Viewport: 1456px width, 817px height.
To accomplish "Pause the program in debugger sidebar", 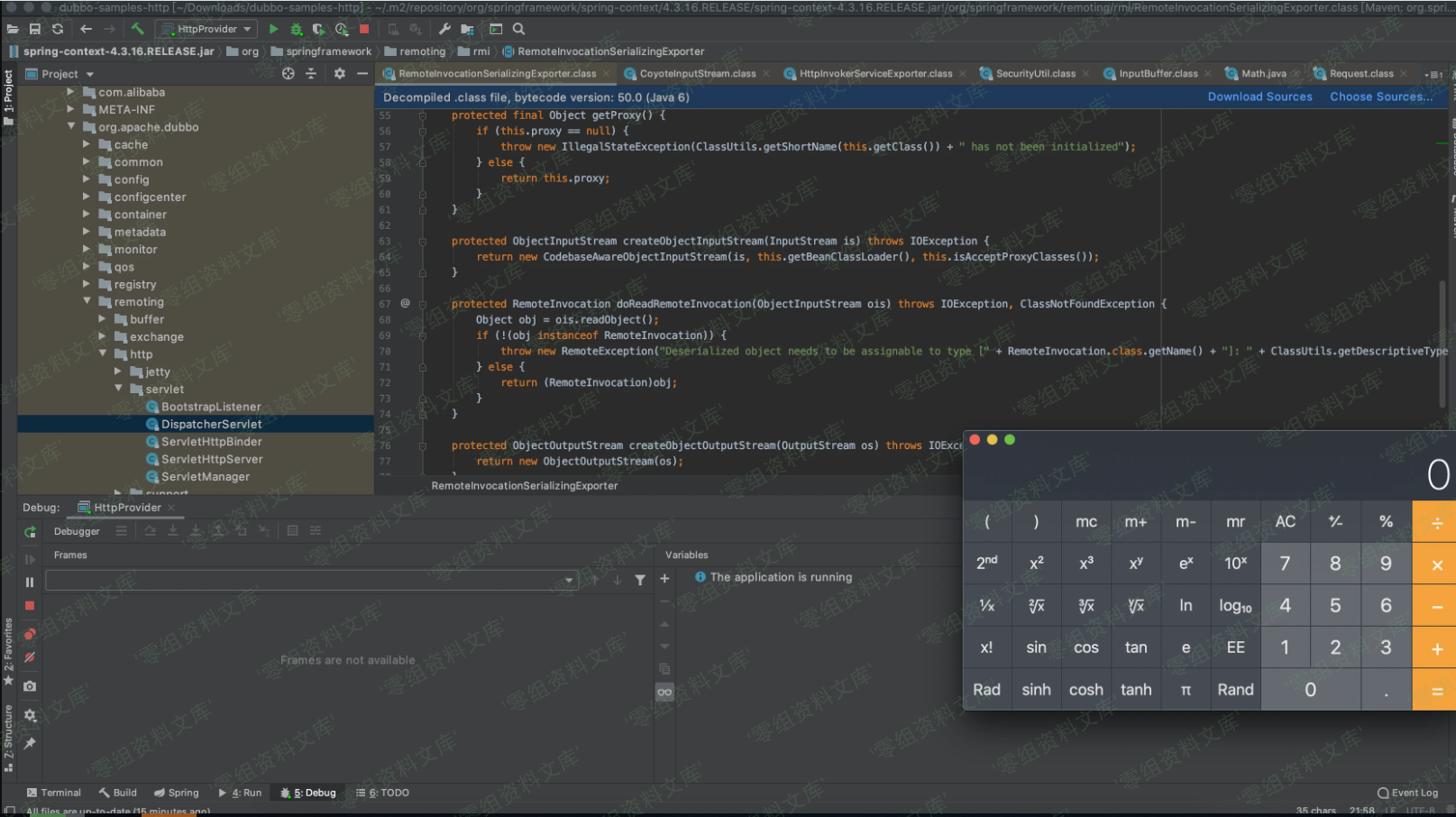I will 30,583.
